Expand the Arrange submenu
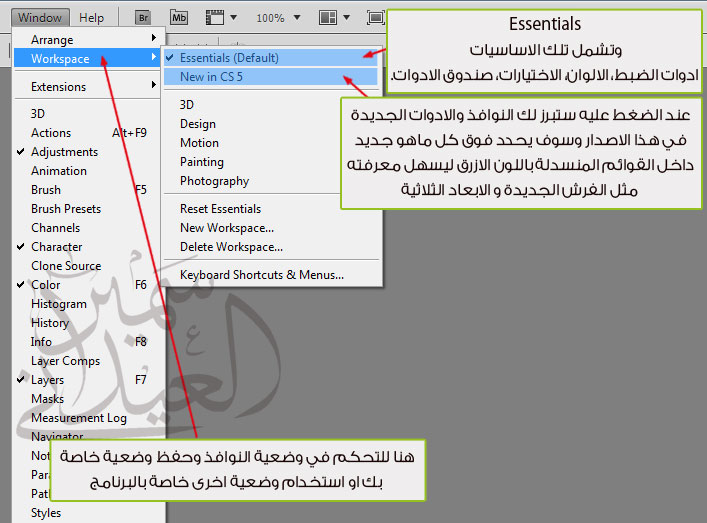 tap(89, 40)
